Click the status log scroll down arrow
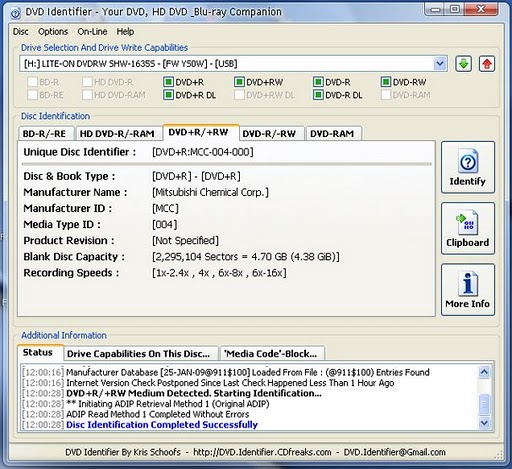 (x=484, y=423)
